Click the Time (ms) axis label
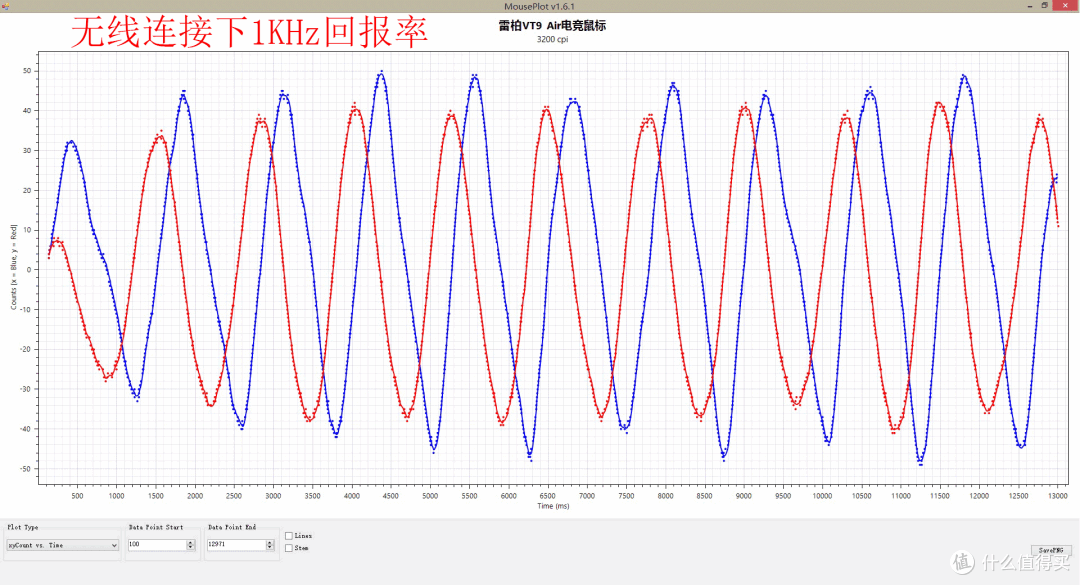The image size is (1080, 585). (x=553, y=506)
